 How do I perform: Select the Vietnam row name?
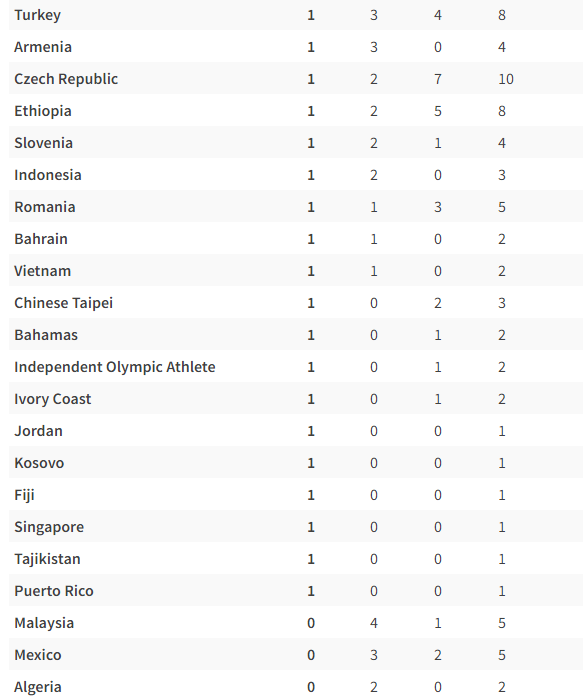point(42,271)
